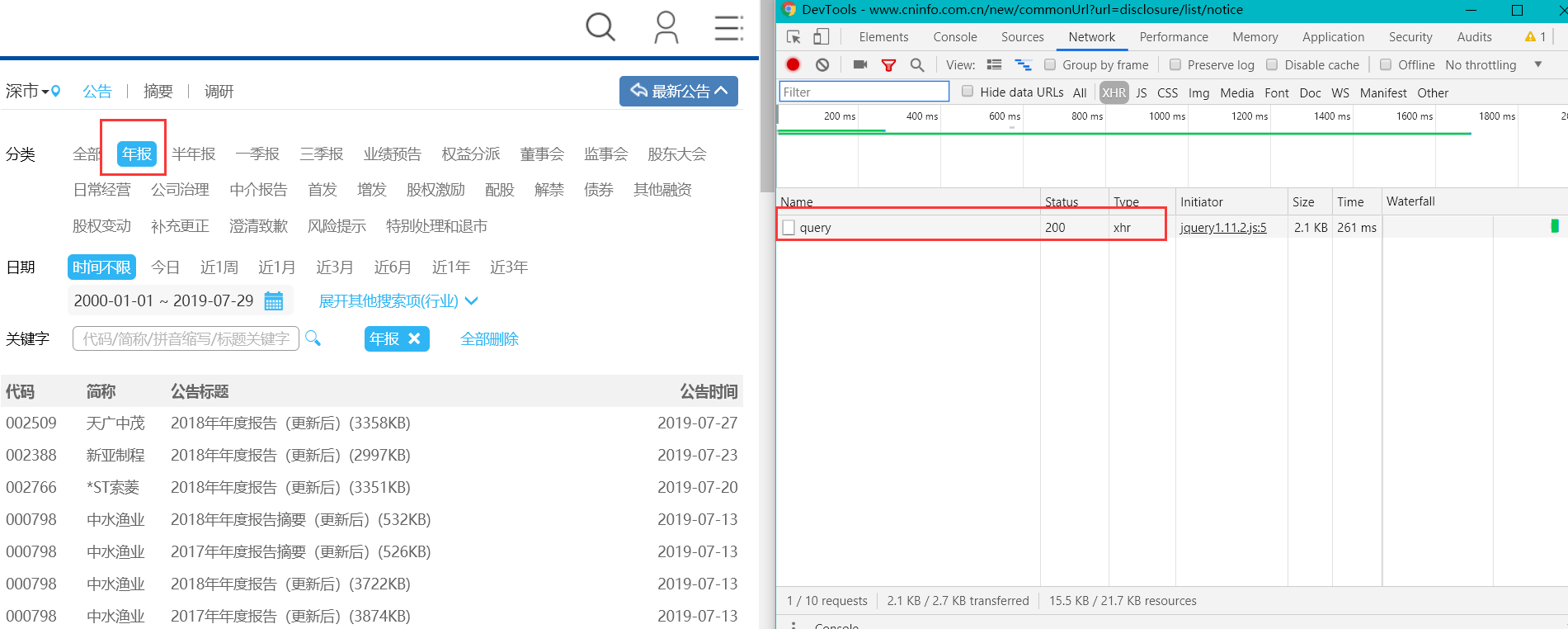
Task: Open the No throttling dropdown
Action: (x=1493, y=64)
